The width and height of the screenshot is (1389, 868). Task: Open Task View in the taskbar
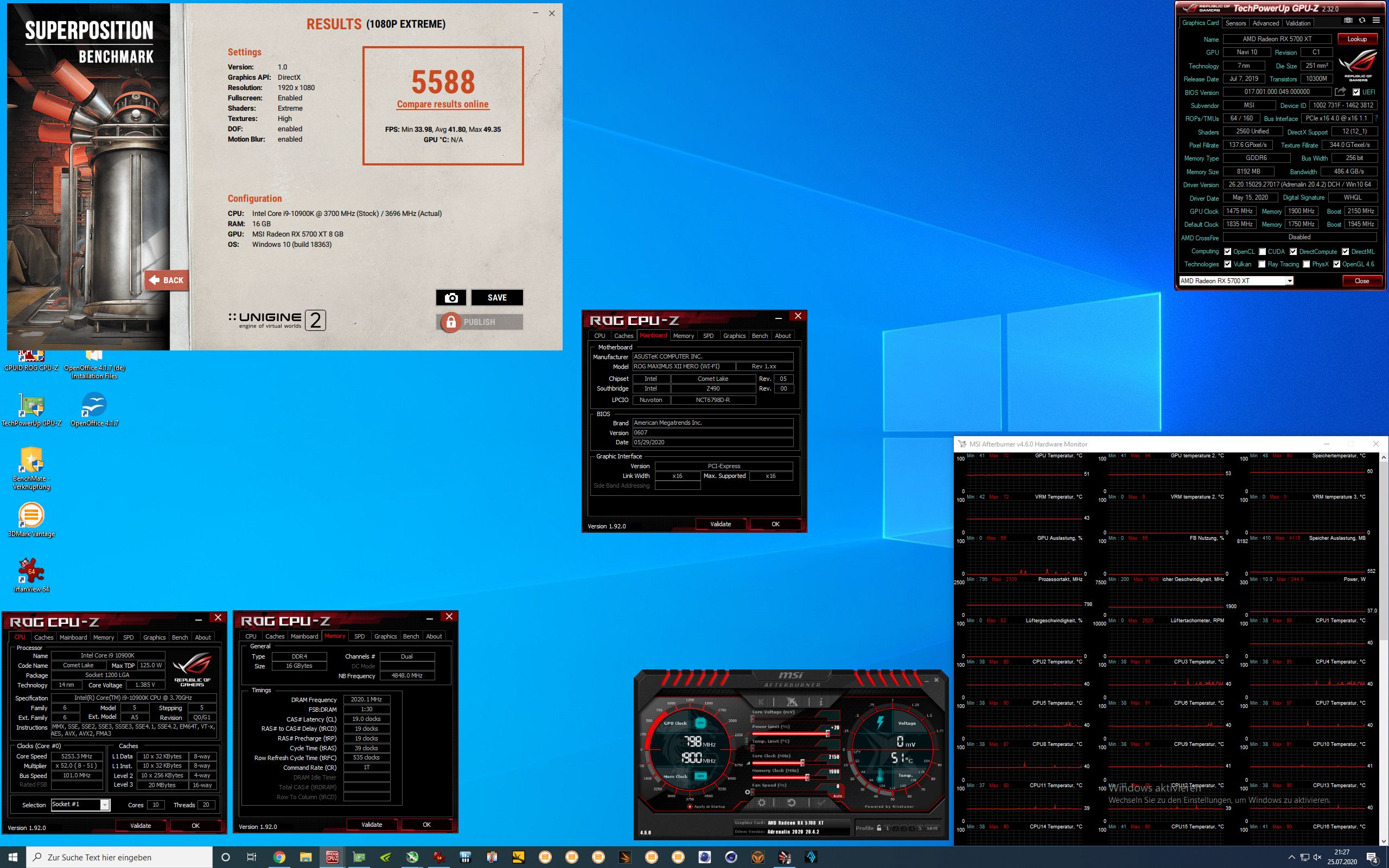point(251,857)
